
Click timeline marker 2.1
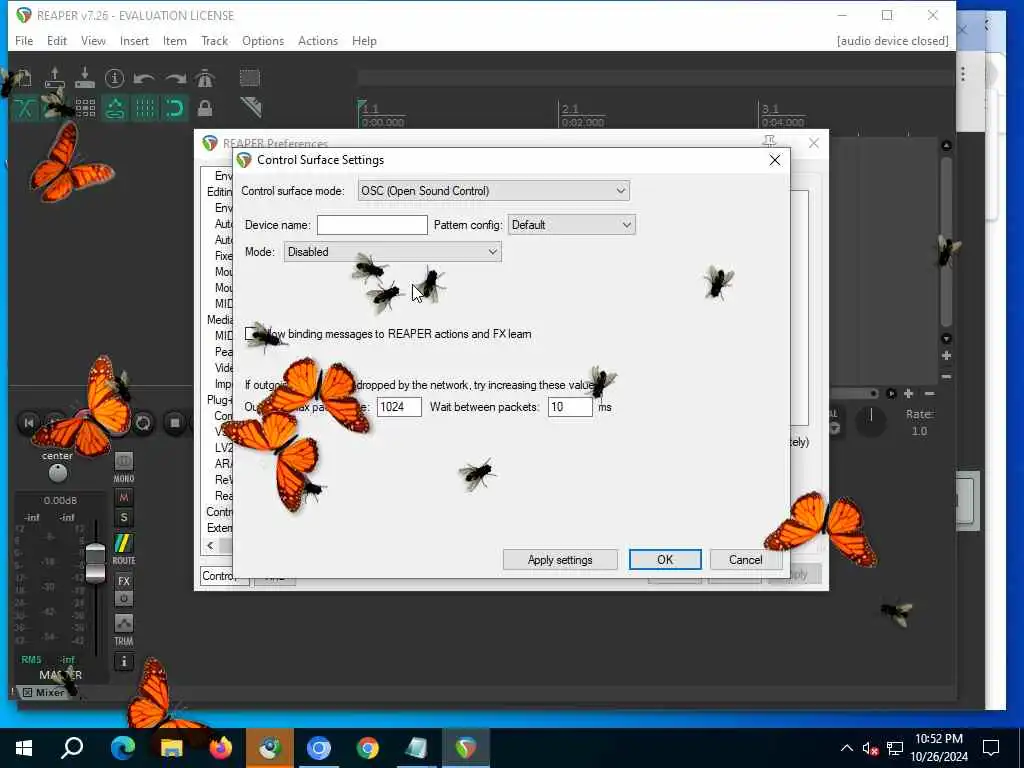[570, 108]
